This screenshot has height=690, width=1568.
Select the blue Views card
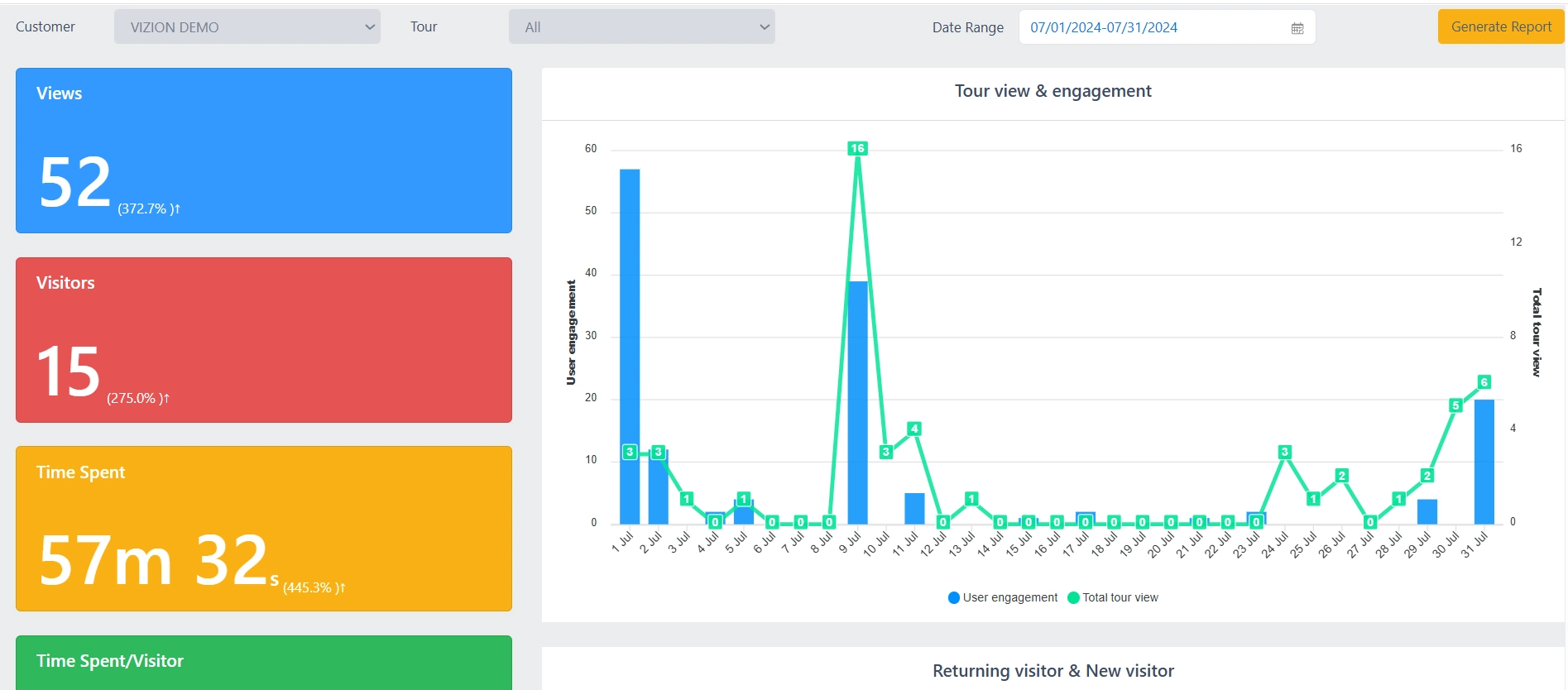pos(264,151)
